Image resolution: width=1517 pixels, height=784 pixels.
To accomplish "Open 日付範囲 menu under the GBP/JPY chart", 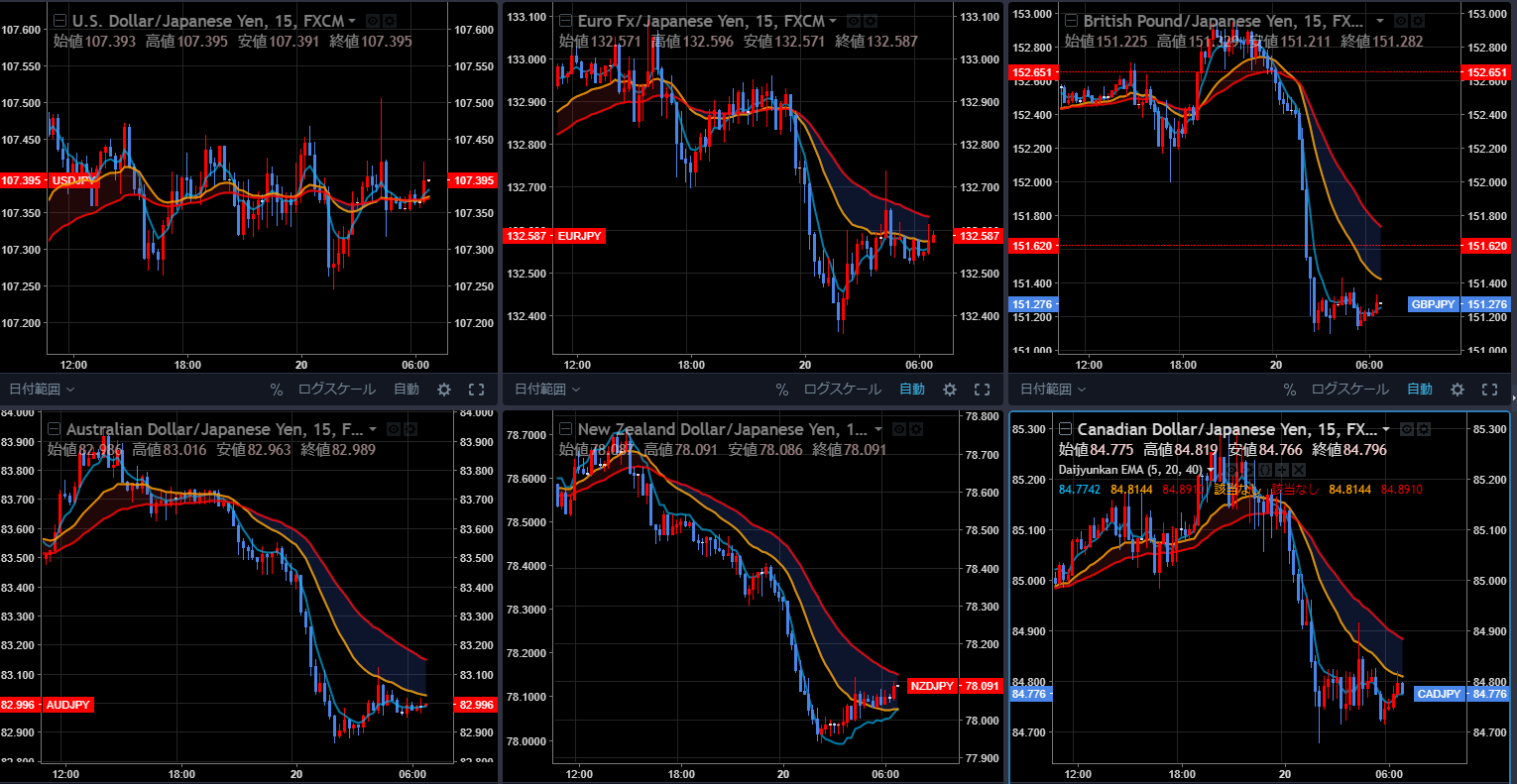I will coord(1053,390).
